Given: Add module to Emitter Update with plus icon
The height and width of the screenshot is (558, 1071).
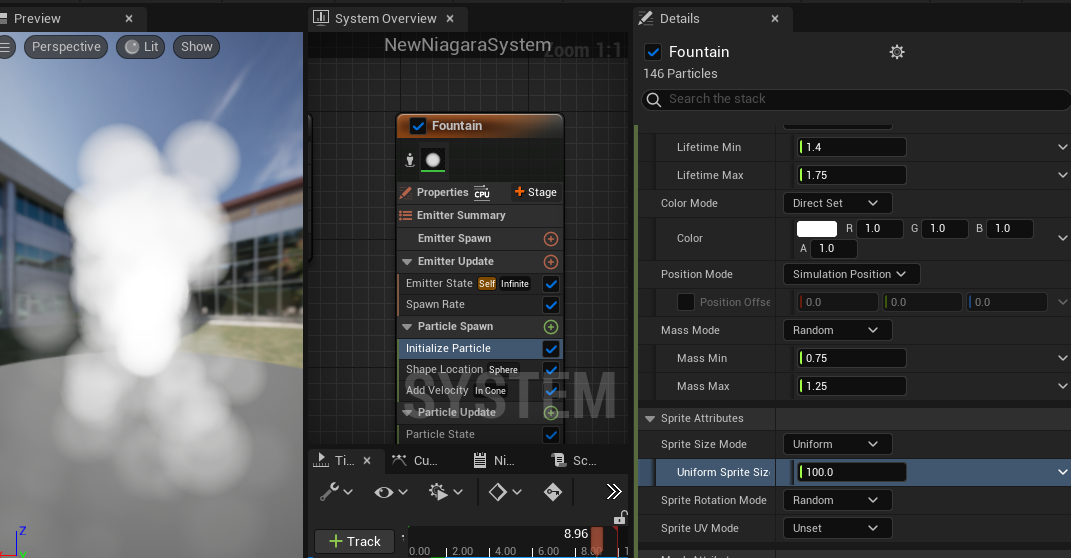Looking at the screenshot, I should [551, 262].
